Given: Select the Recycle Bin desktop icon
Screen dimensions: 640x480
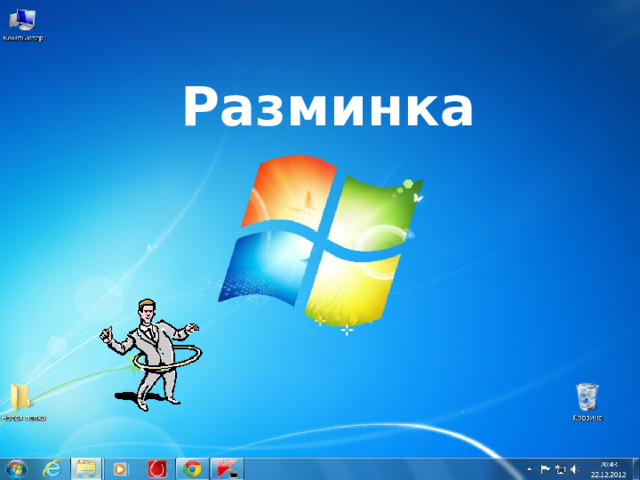Looking at the screenshot, I should 587,402.
